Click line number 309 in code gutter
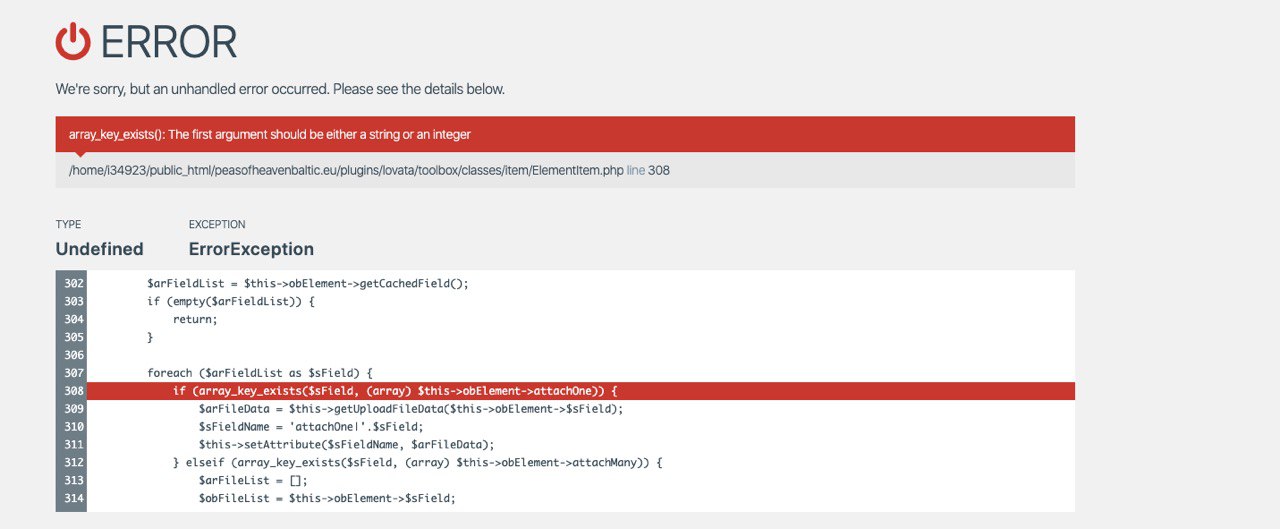This screenshot has height=529, width=1280. [x=73, y=409]
